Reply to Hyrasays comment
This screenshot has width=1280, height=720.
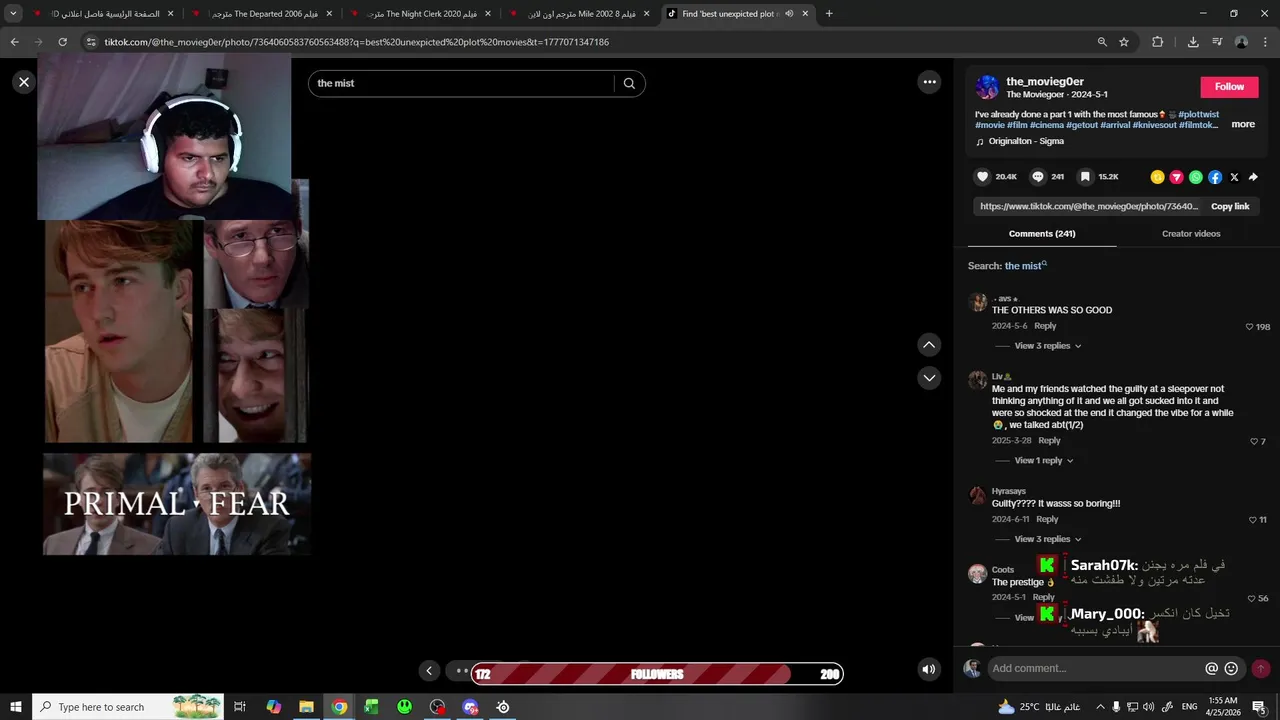[x=1047, y=519]
